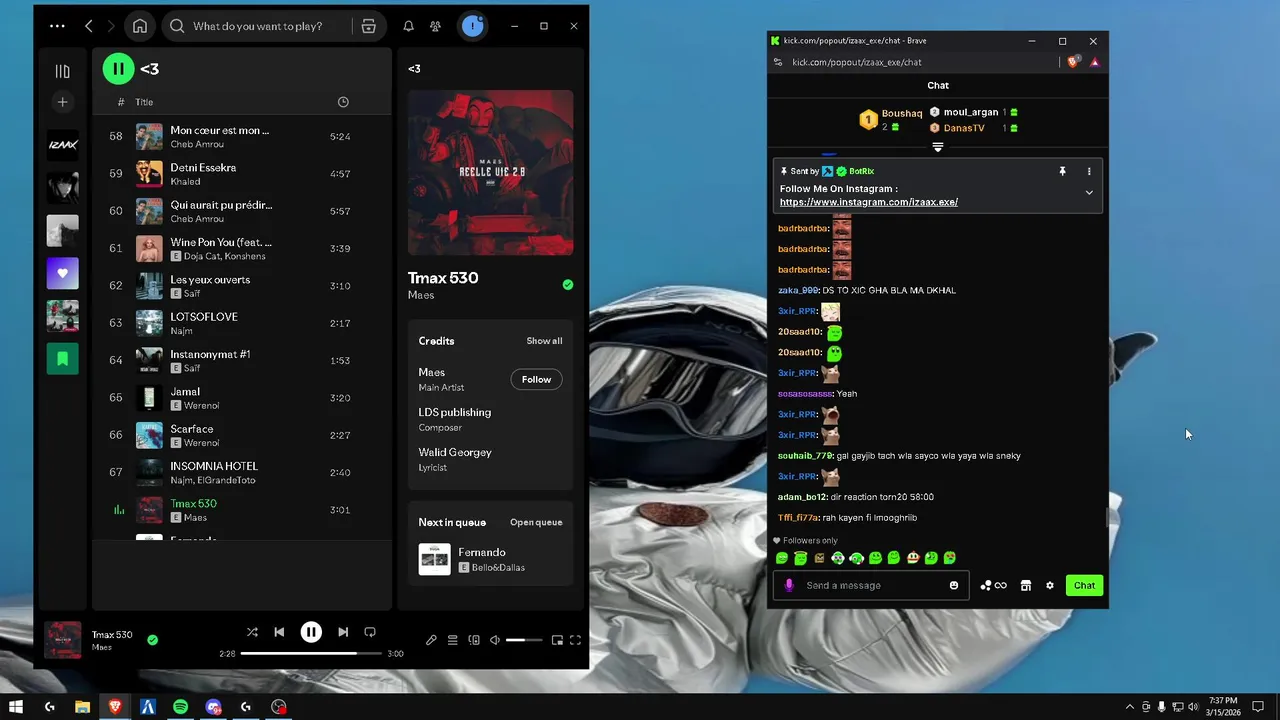The width and height of the screenshot is (1280, 720).
Task: Skip to previous track
Action: (x=279, y=632)
